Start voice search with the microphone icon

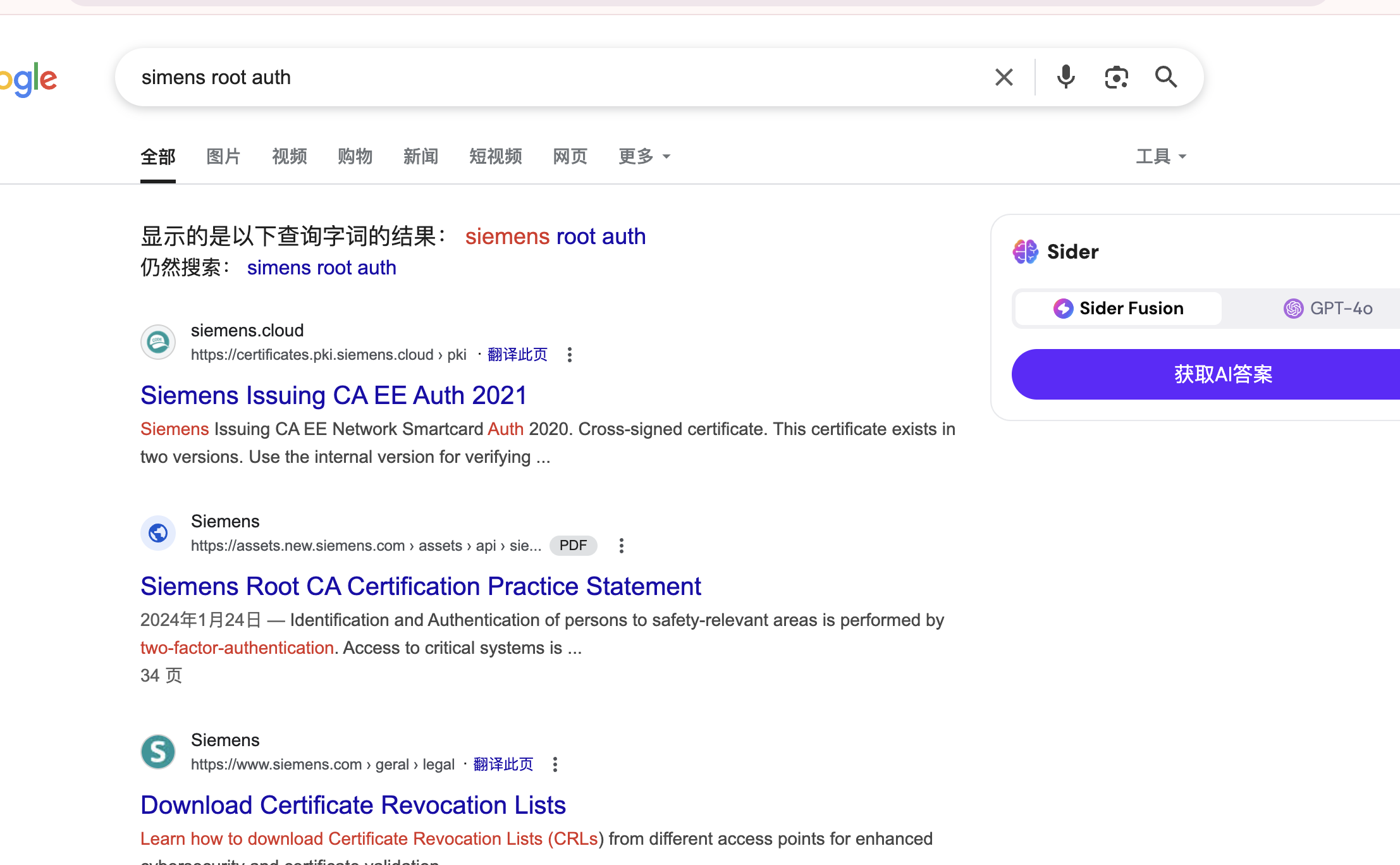click(1065, 77)
